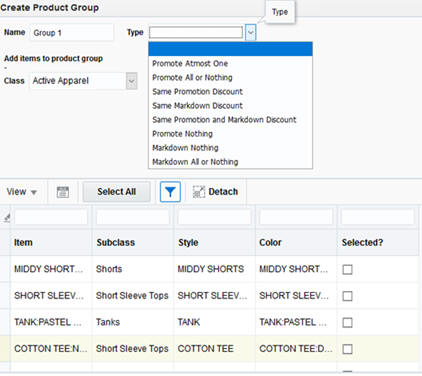This screenshot has width=422, height=376.
Task: Click the COTTON TEE:D... color cell
Action: [296, 349]
